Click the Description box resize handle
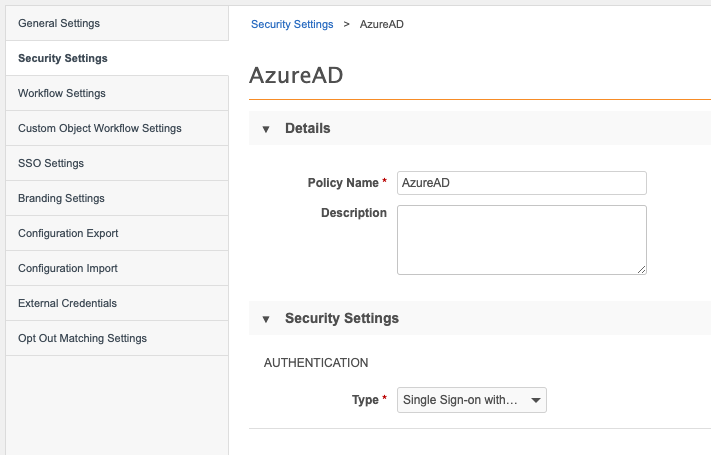 pos(641,268)
